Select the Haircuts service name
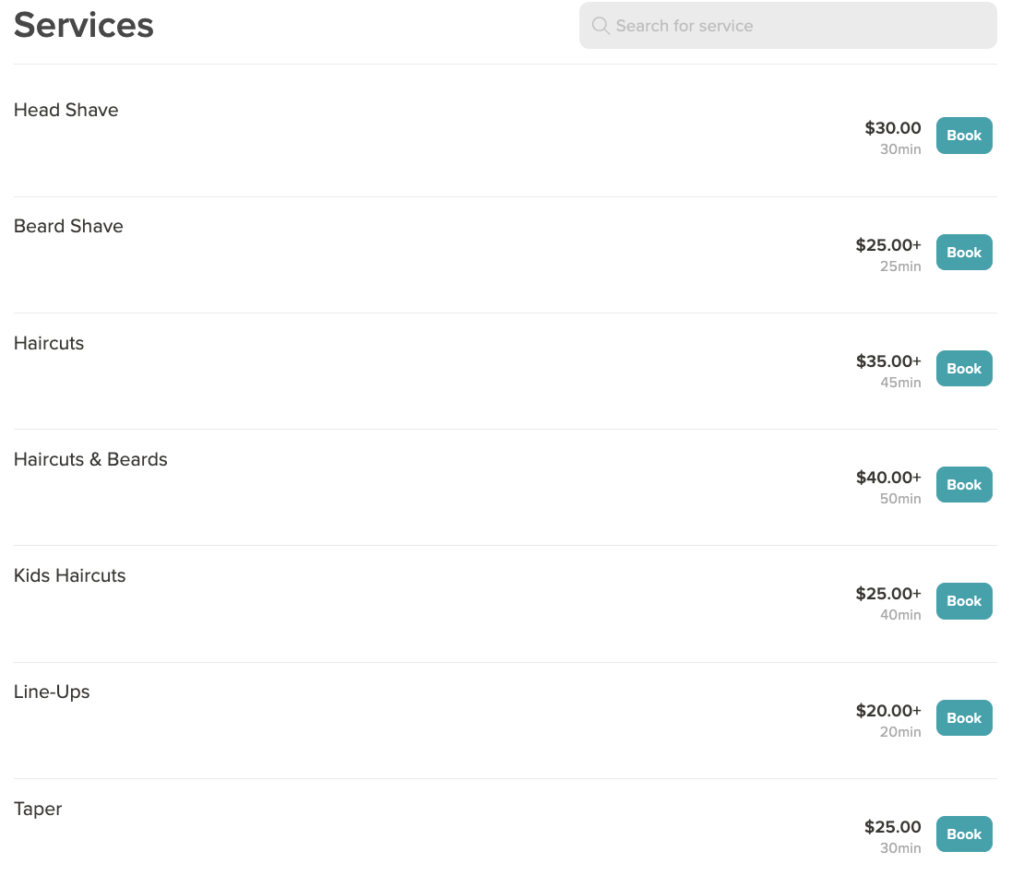The image size is (1024, 887). pos(49,343)
